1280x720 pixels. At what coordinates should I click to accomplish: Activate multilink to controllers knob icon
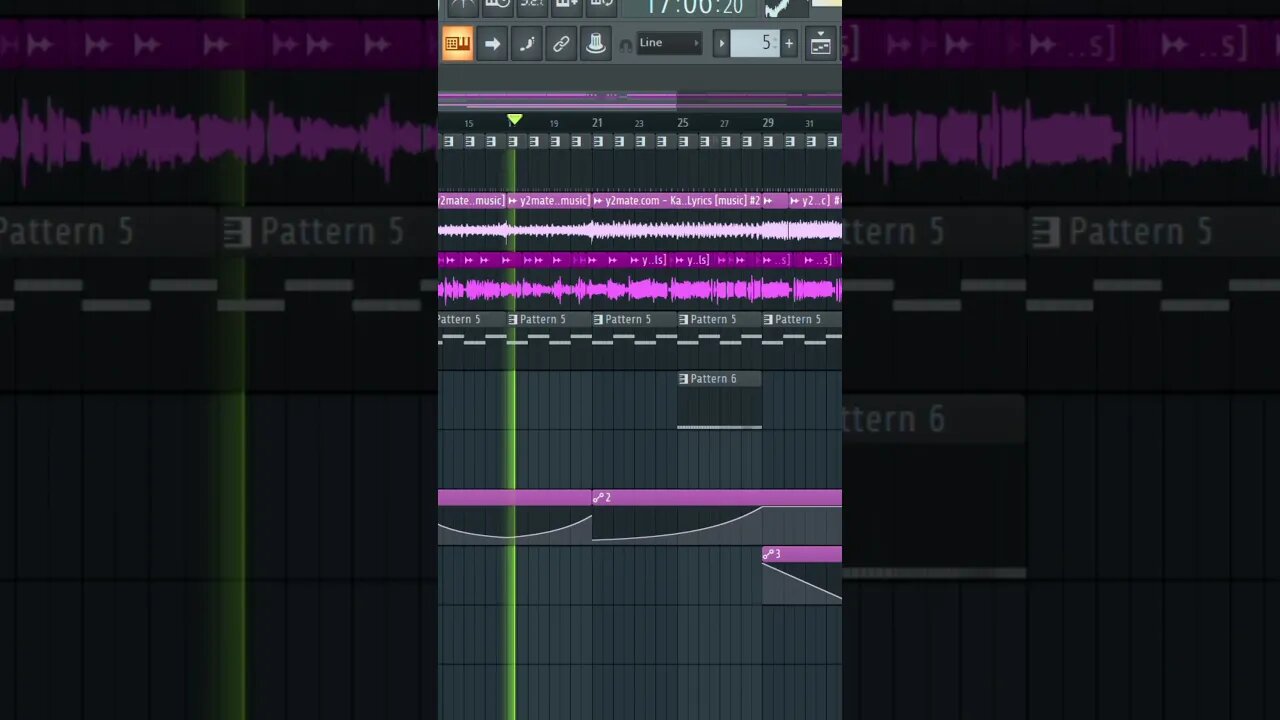tap(596, 43)
